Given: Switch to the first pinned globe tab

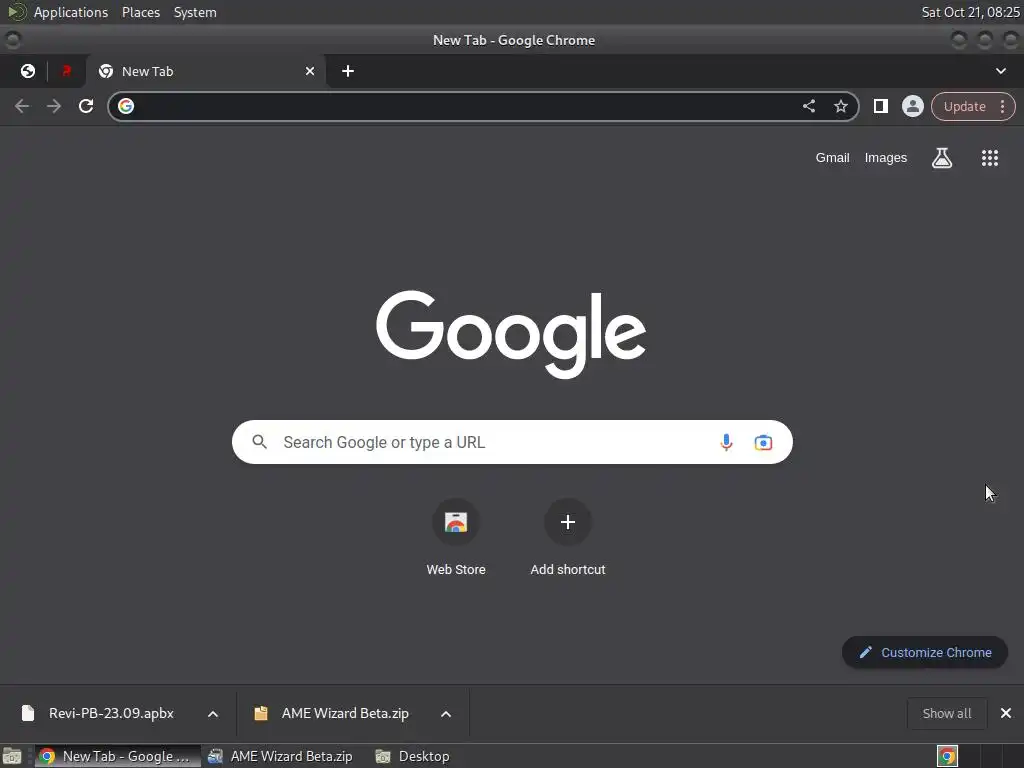Looking at the screenshot, I should click(x=27, y=71).
